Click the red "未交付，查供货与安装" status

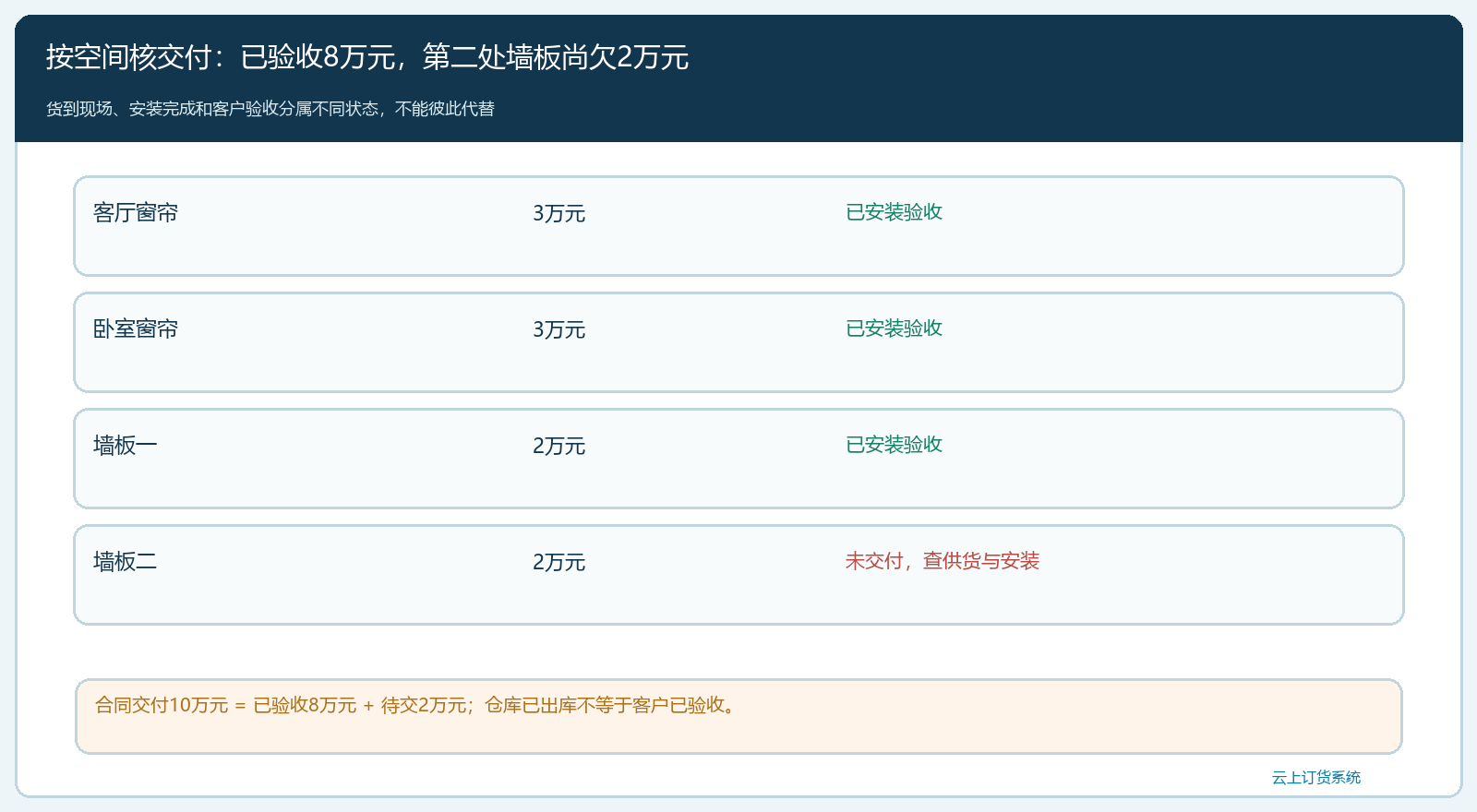click(943, 561)
